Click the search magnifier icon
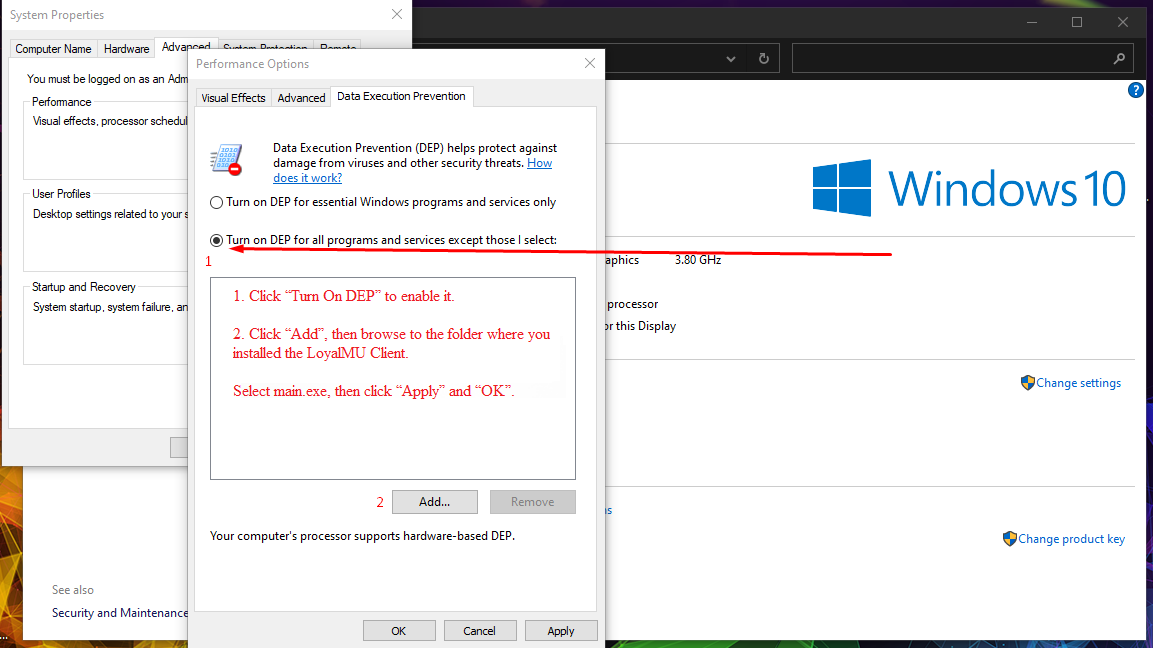The image size is (1153, 648). click(1120, 57)
